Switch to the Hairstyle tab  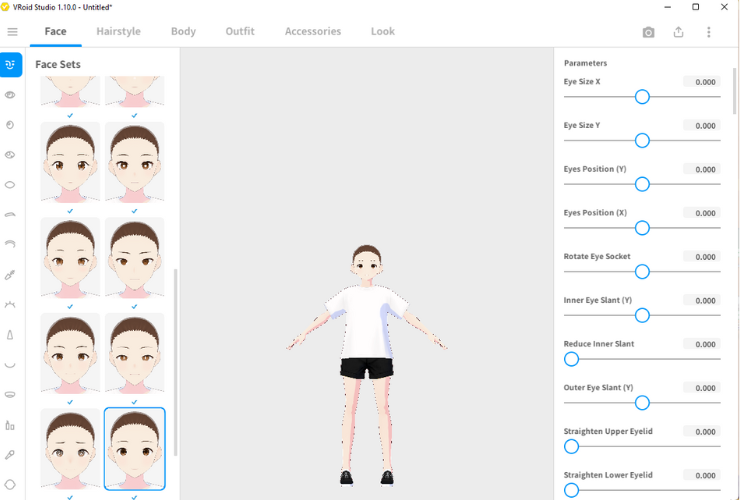tap(118, 31)
